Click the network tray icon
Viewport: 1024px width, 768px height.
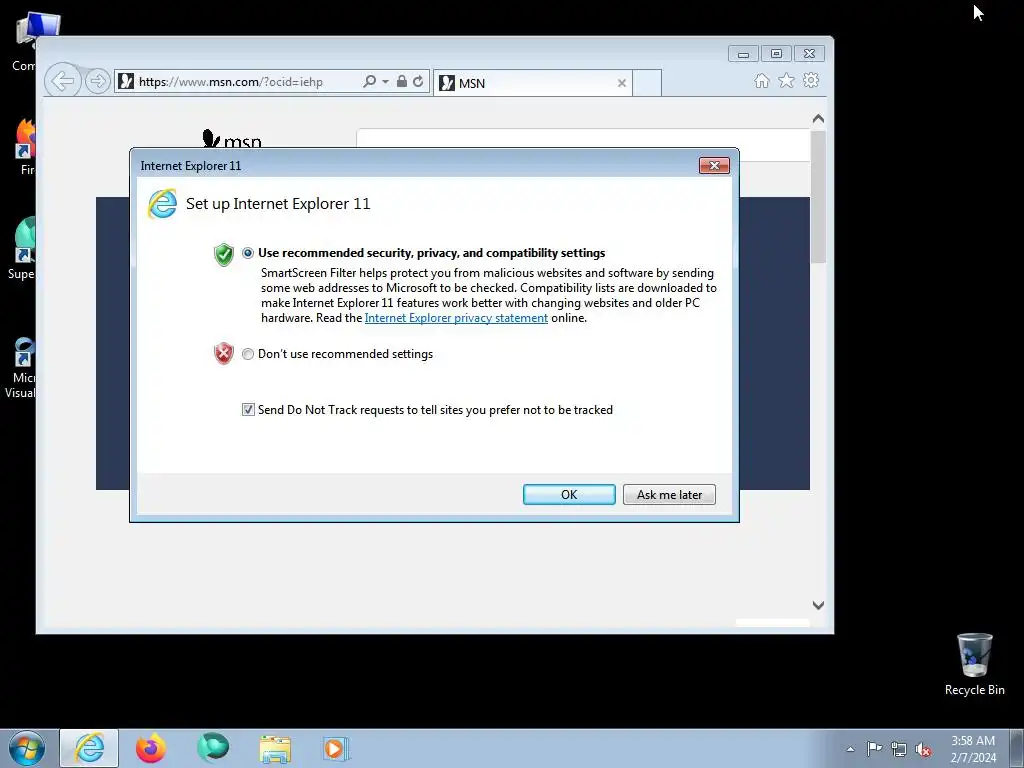coord(899,749)
